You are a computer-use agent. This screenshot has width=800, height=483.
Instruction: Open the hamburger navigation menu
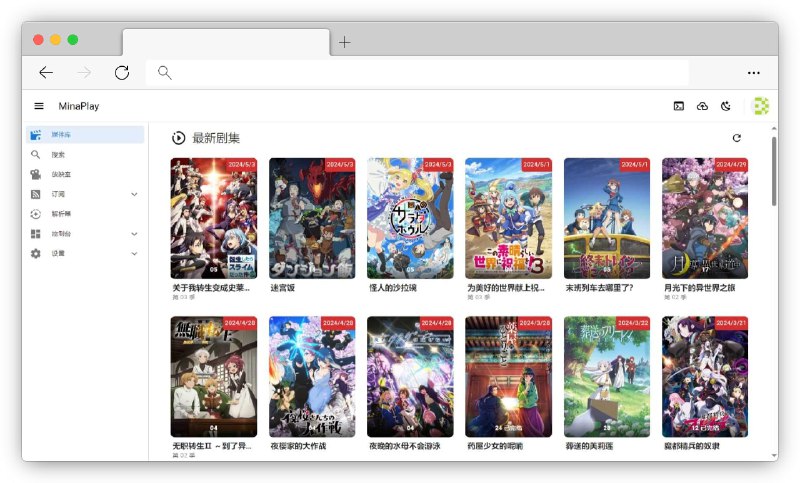(39, 106)
